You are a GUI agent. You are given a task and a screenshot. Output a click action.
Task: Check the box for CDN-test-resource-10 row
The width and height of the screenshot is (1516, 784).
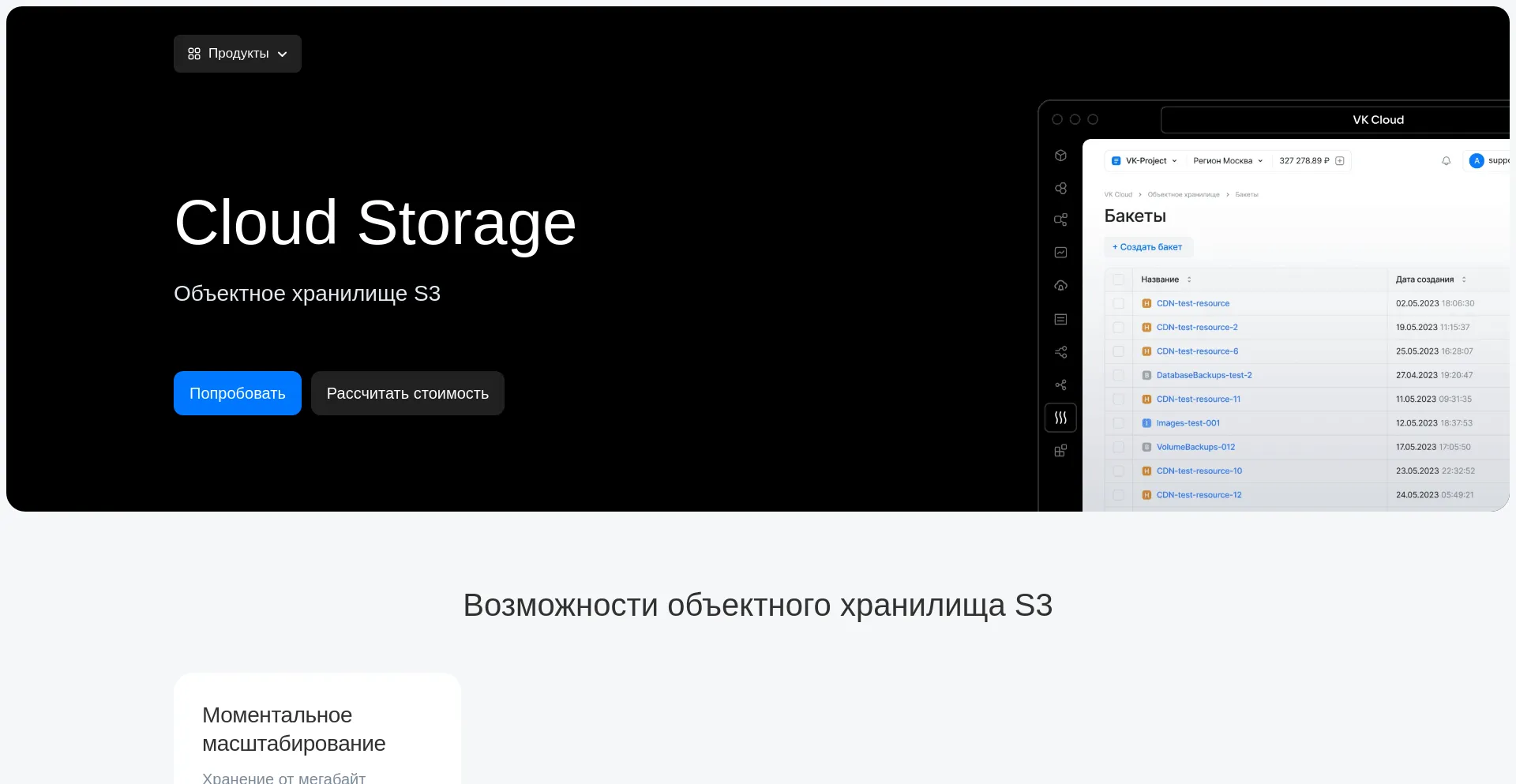click(x=1118, y=471)
